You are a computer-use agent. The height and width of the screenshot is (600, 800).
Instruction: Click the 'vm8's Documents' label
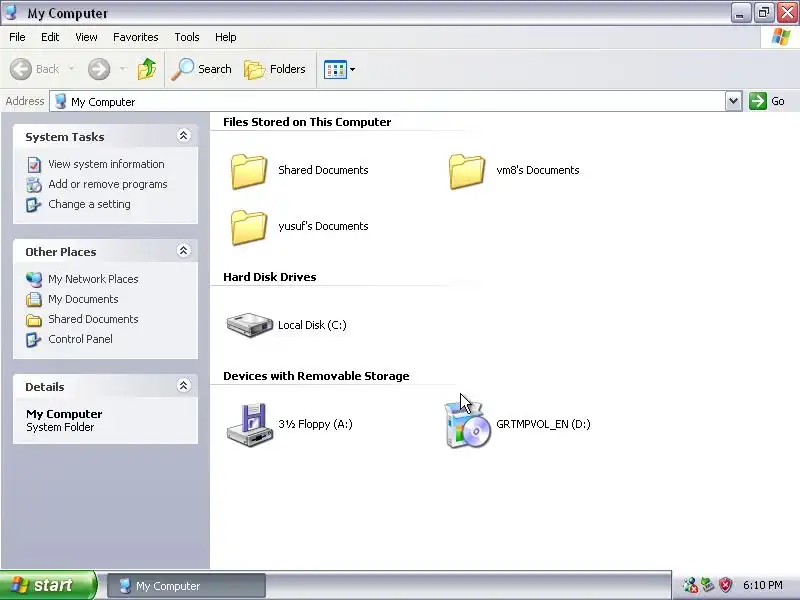[x=538, y=170]
